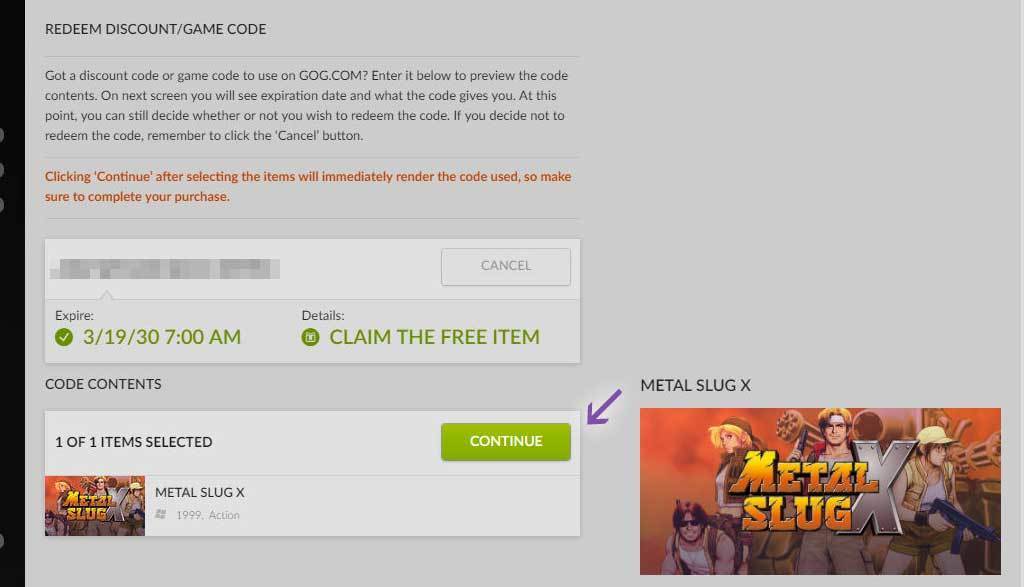Click the gift icon beside Claim text
The width and height of the screenshot is (1024, 587).
click(x=310, y=337)
